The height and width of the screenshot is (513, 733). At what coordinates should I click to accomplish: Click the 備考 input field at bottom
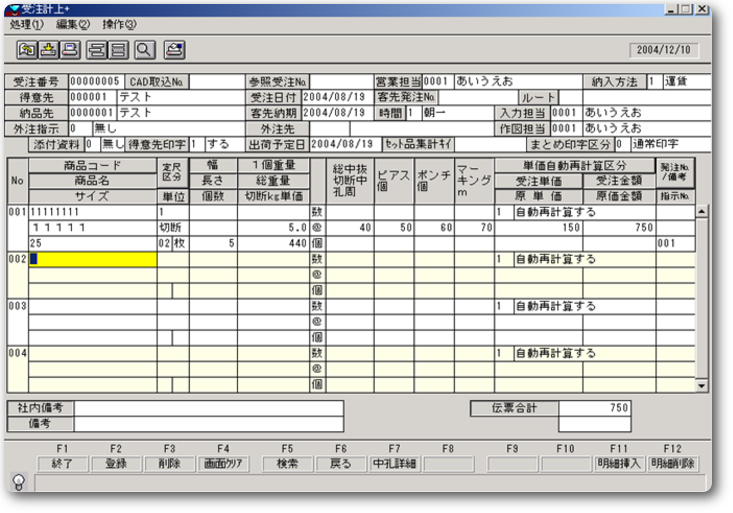[208, 424]
